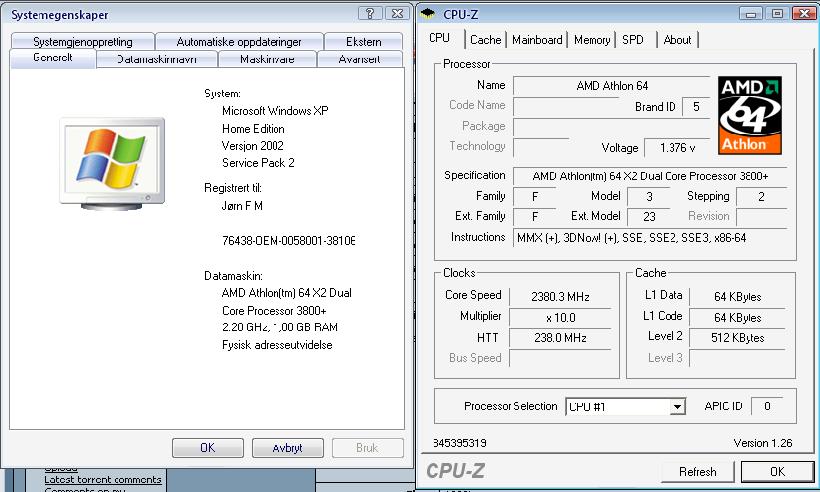The height and width of the screenshot is (492, 820).
Task: Click the HTT value 238.0 MHz
Action: pyautogui.click(x=560, y=338)
